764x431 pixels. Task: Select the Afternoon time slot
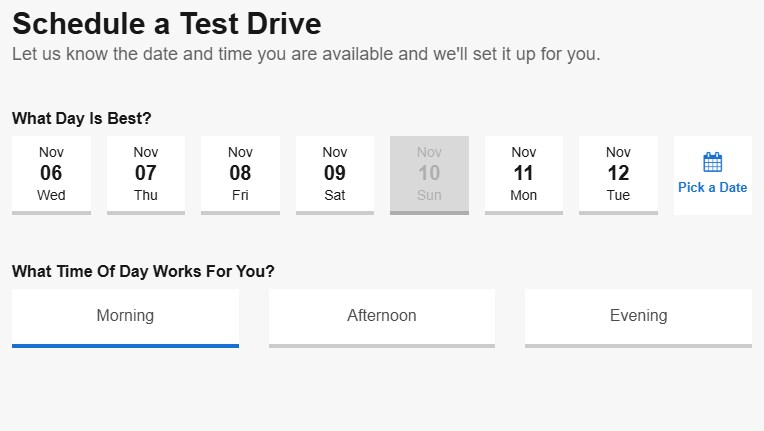click(382, 316)
